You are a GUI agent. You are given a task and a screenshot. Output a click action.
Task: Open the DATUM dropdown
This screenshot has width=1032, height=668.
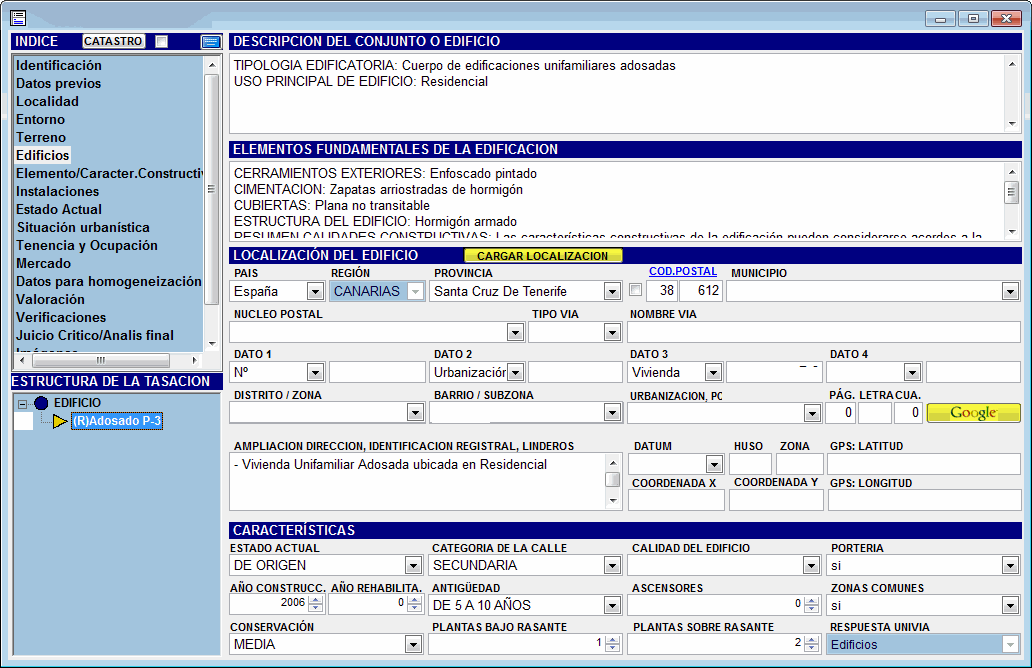coord(714,464)
